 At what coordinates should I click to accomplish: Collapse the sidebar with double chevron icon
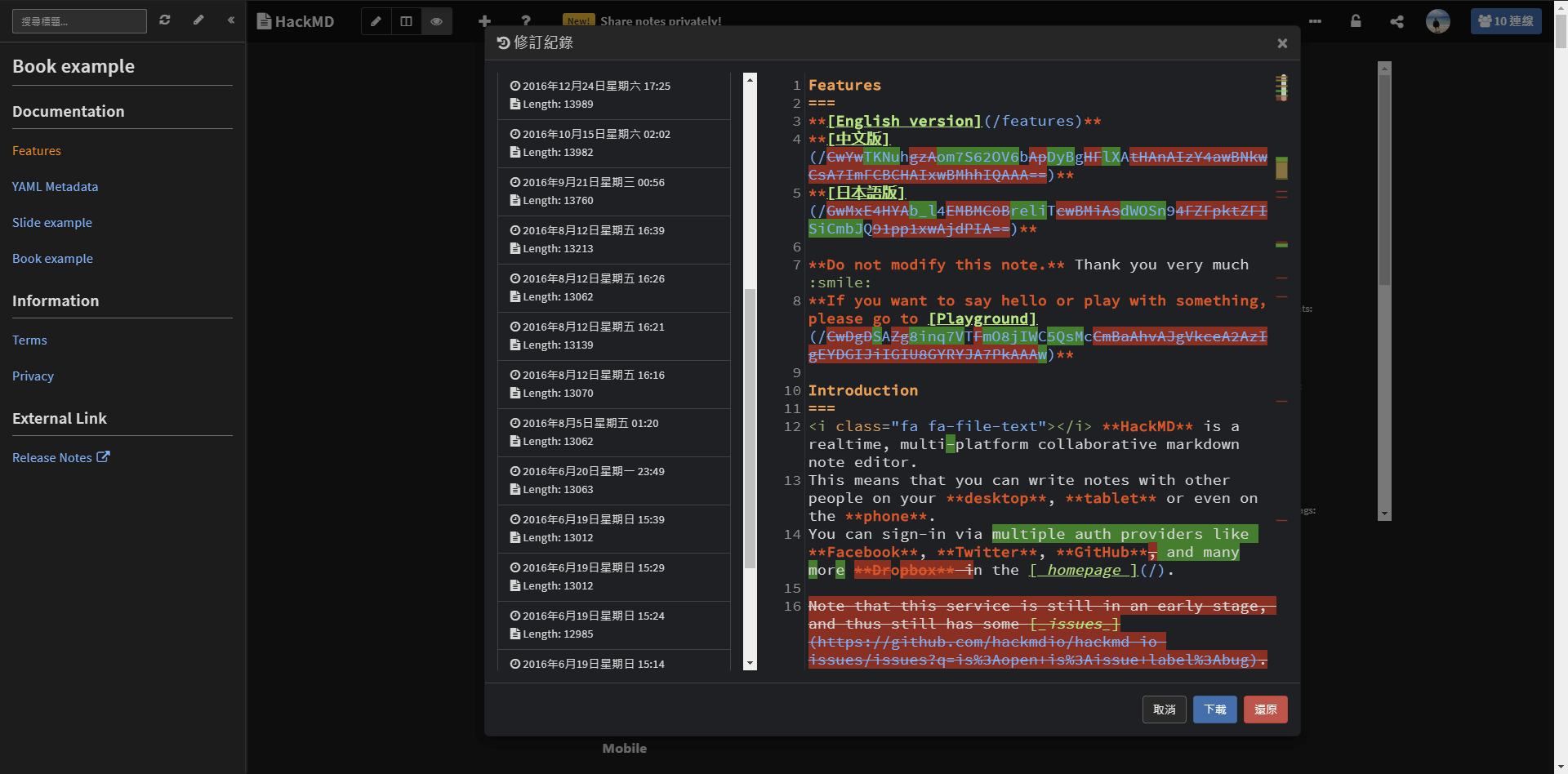(231, 20)
